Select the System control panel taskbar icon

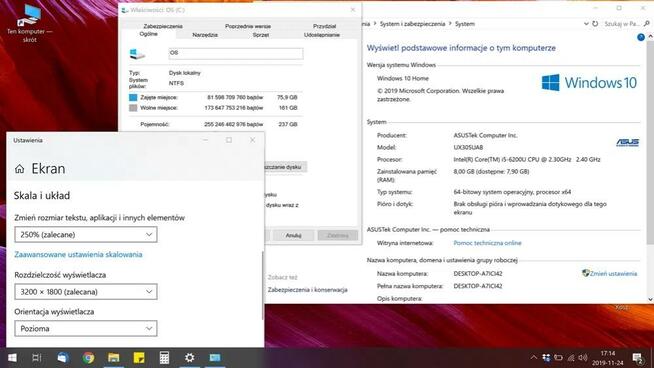pyautogui.click(x=215, y=358)
